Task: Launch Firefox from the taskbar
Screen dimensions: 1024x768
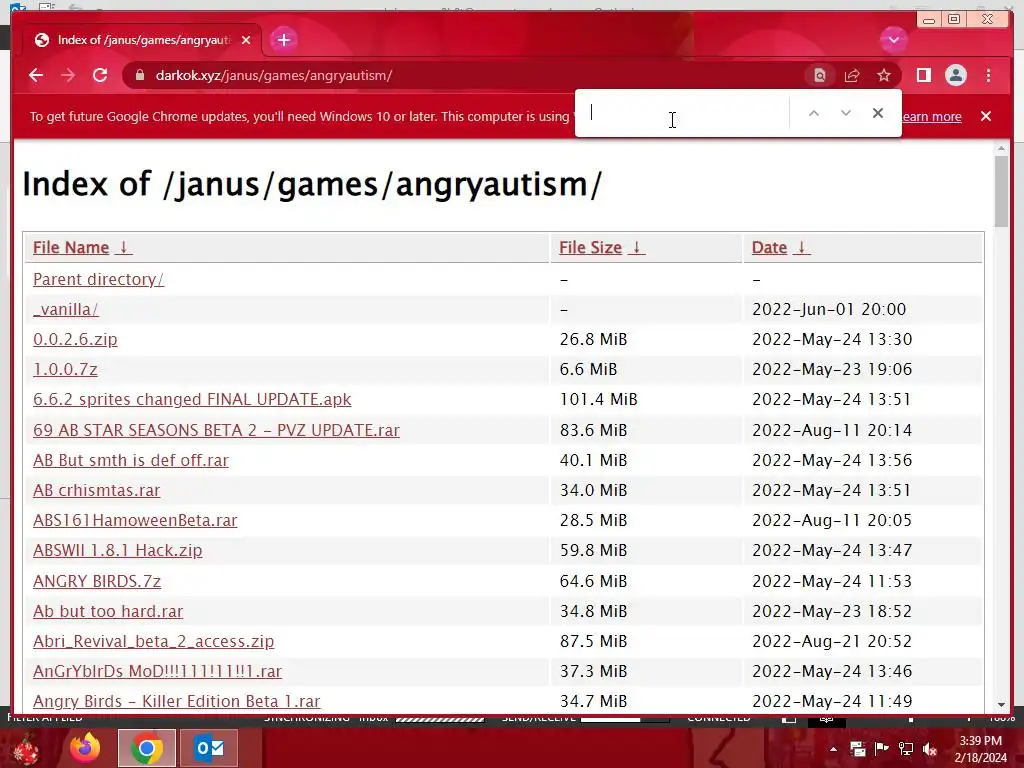Action: [x=86, y=748]
